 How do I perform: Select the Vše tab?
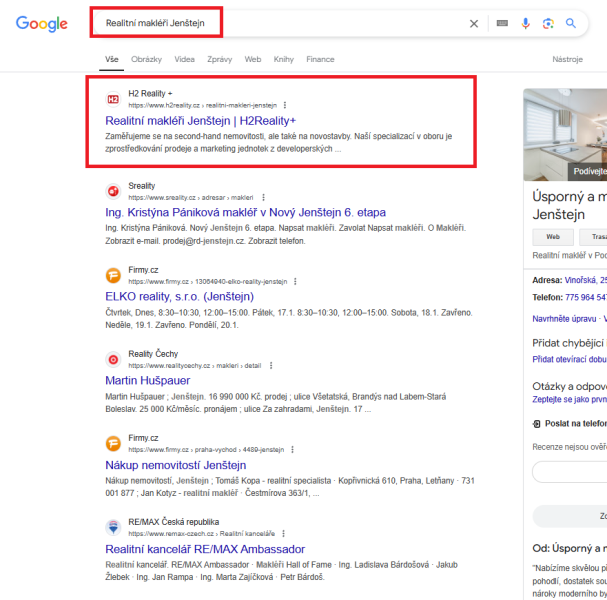click(111, 59)
